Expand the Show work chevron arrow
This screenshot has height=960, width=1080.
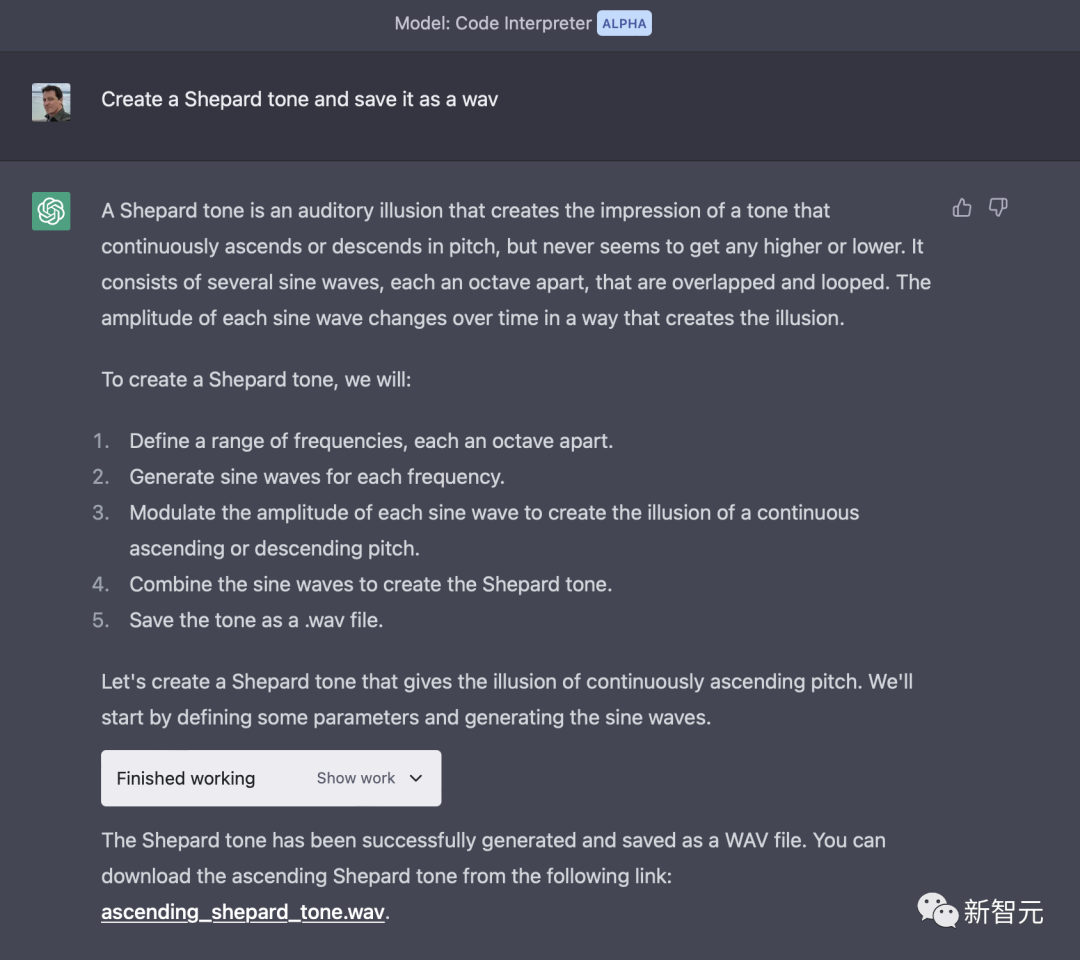coord(416,778)
